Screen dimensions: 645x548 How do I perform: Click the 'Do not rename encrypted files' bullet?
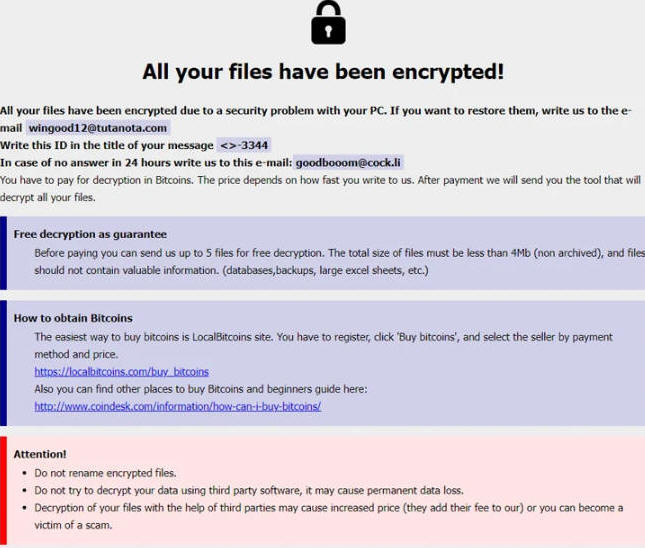(x=105, y=473)
